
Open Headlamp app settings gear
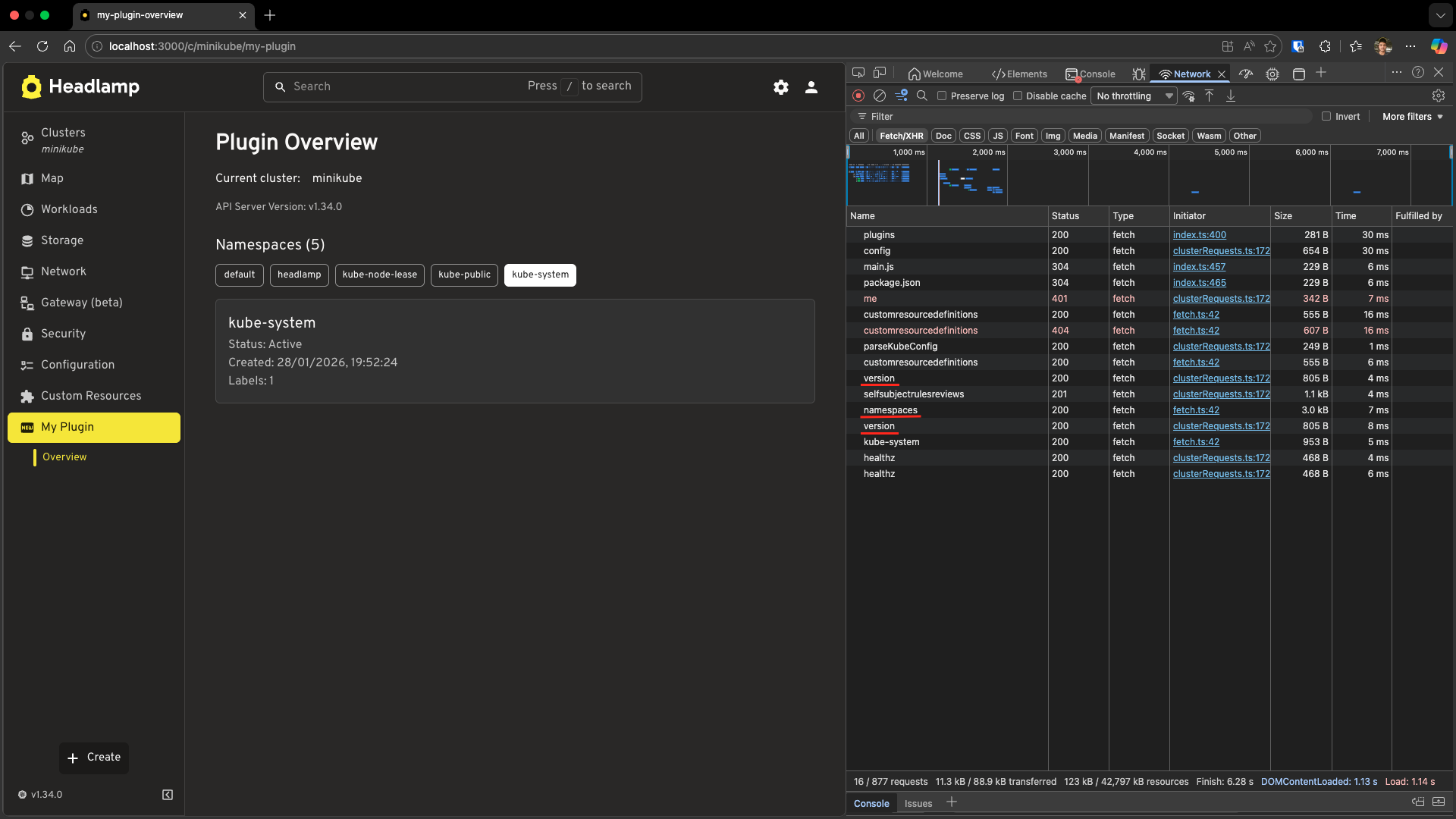(781, 87)
